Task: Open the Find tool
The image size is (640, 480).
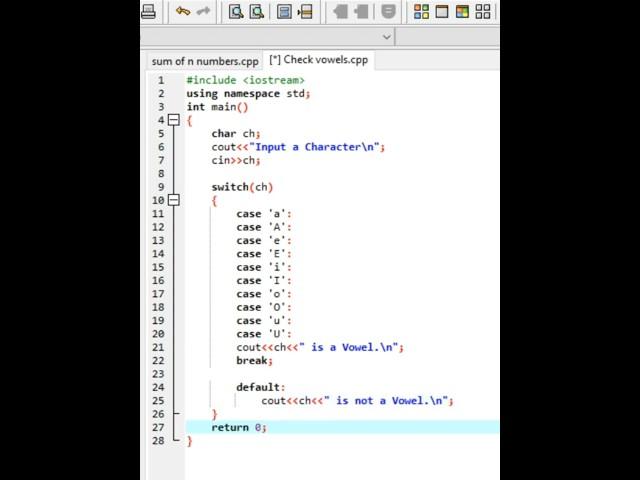Action: pos(236,11)
